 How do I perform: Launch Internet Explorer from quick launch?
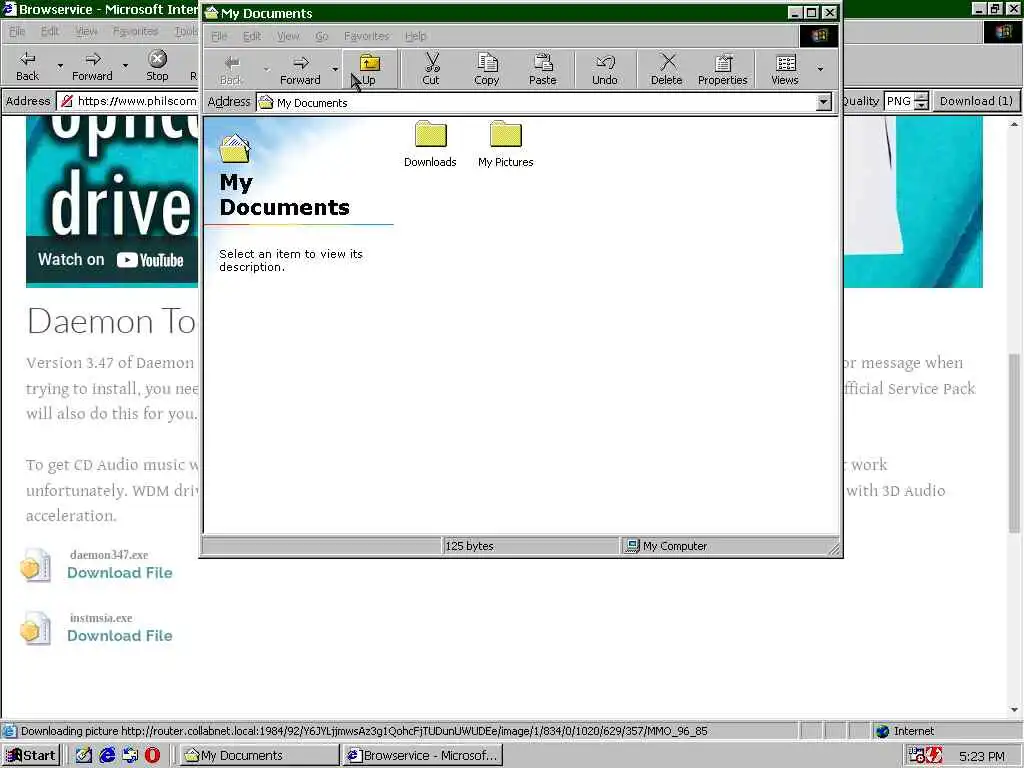(x=107, y=755)
